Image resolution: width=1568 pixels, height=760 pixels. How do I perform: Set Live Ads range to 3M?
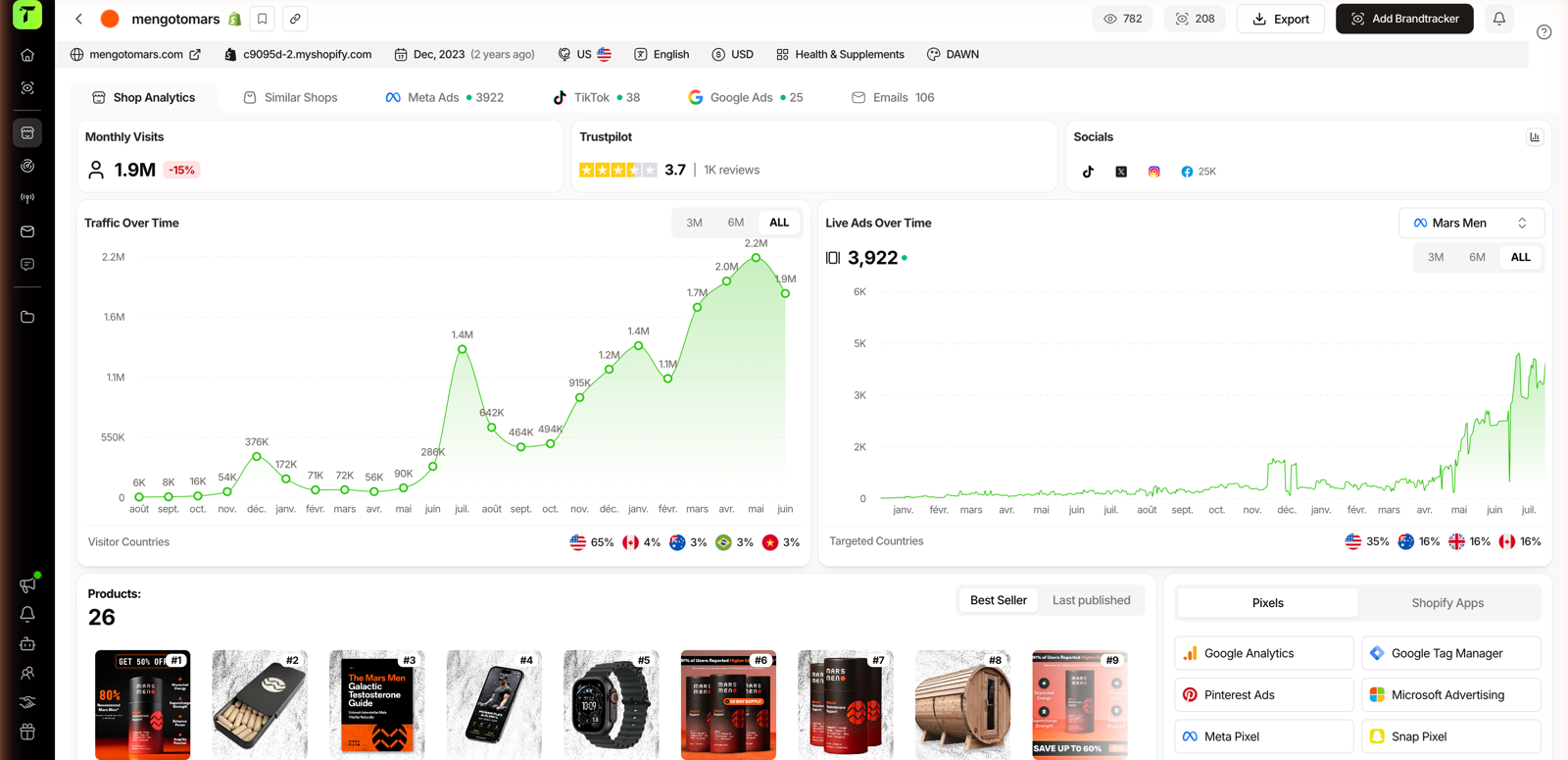click(x=1436, y=257)
